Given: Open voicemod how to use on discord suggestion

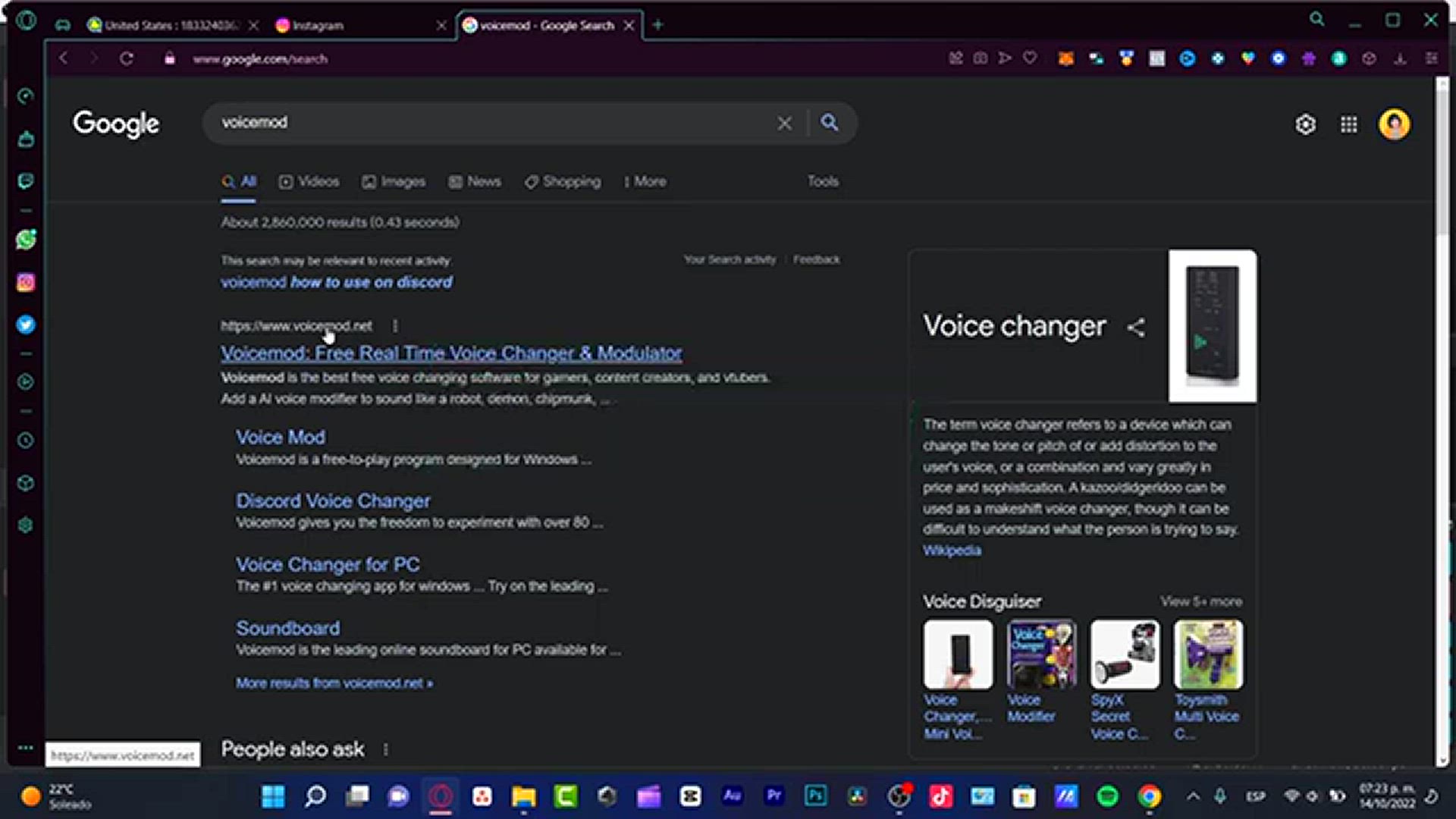Looking at the screenshot, I should pos(337,282).
